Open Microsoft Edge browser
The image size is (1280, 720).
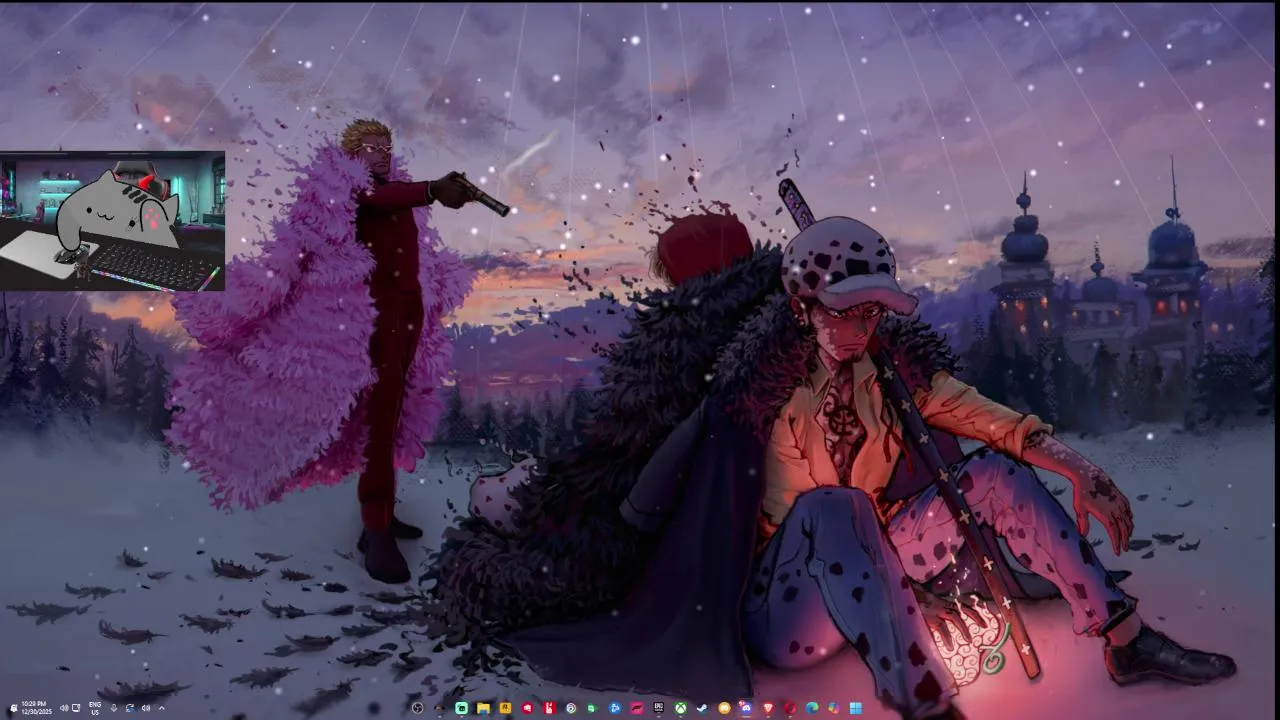coord(812,708)
